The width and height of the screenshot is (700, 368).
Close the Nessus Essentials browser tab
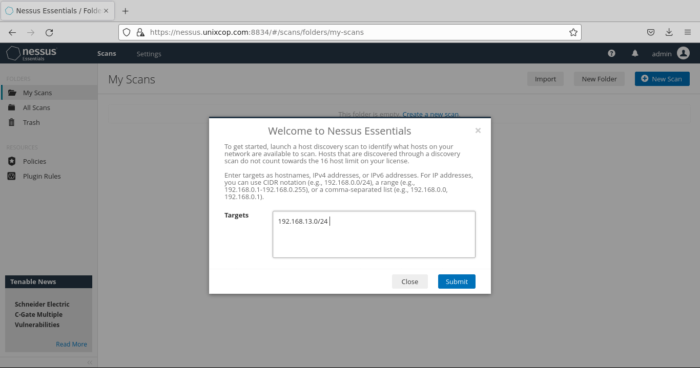click(106, 11)
